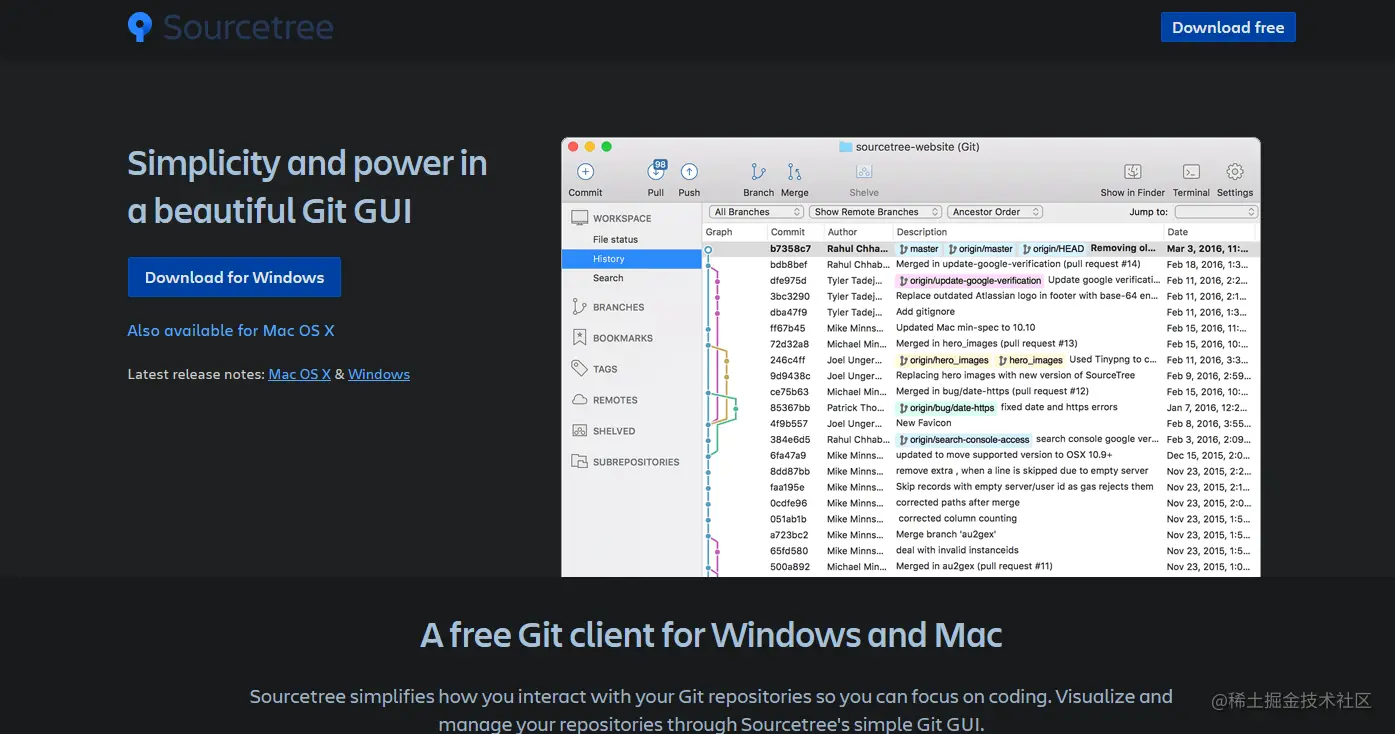Click the red close window button
This screenshot has height=734, width=1395.
pyautogui.click(x=574, y=147)
